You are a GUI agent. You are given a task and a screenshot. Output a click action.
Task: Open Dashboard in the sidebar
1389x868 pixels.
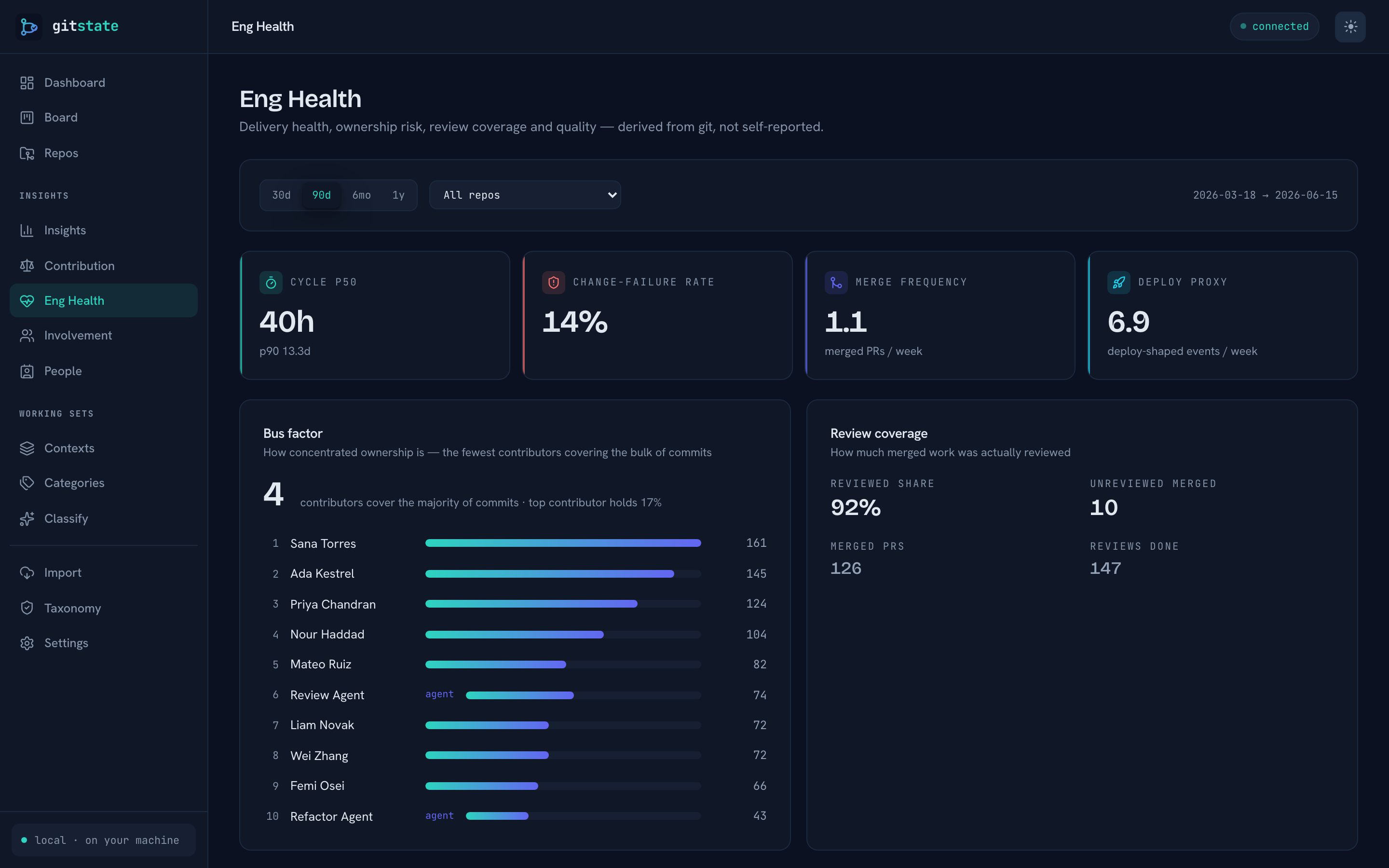(104, 82)
